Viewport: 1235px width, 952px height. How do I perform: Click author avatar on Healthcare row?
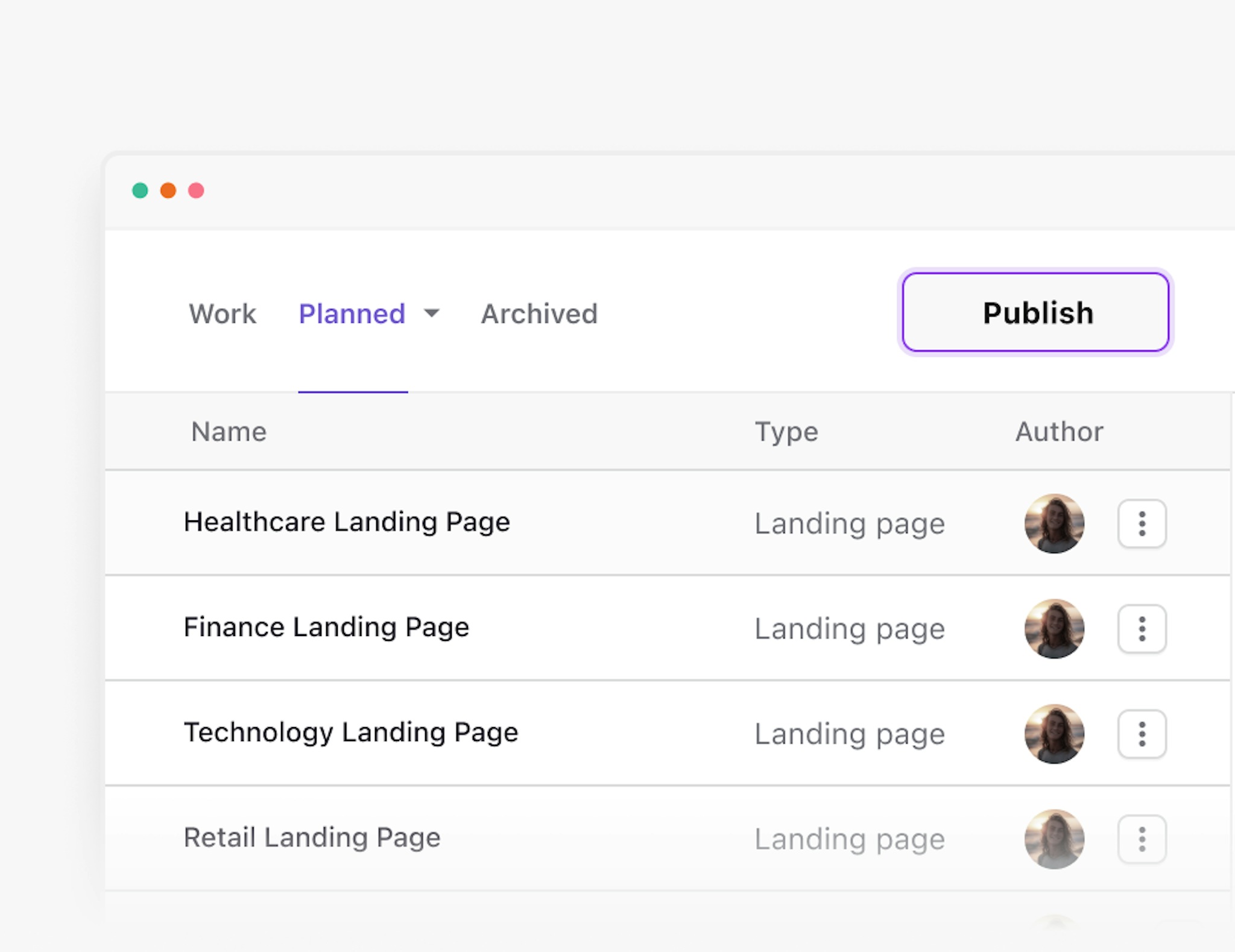pyautogui.click(x=1054, y=523)
